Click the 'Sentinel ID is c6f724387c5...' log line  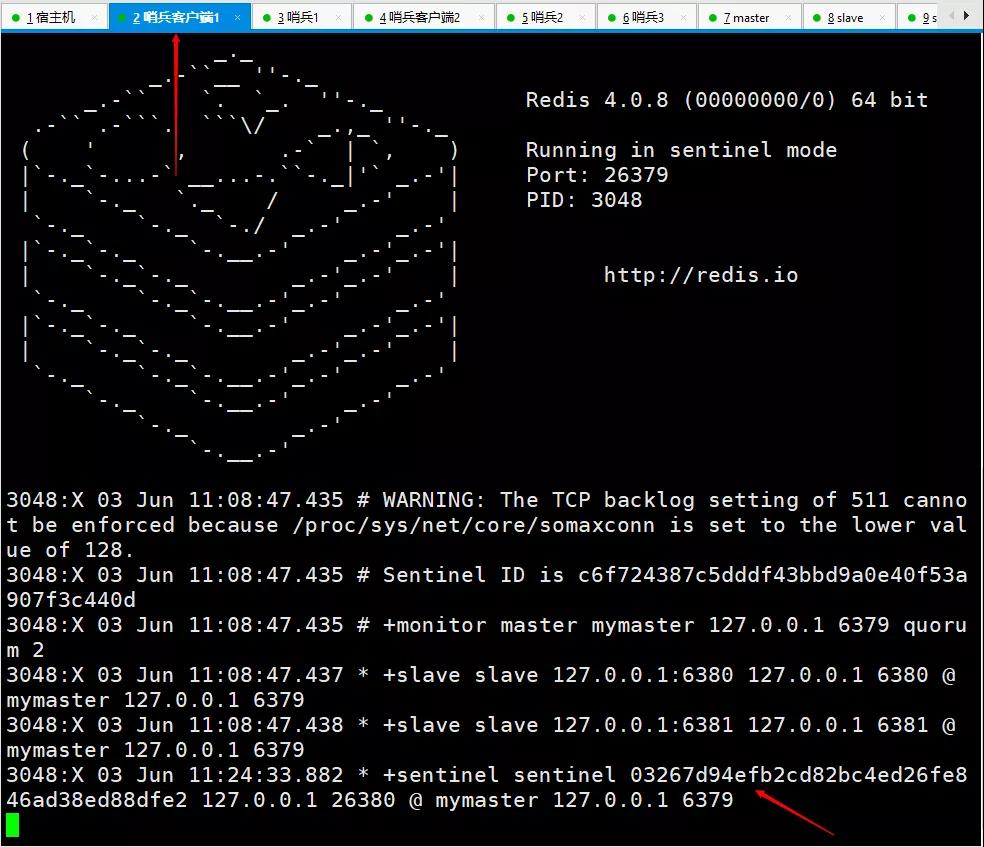486,587
